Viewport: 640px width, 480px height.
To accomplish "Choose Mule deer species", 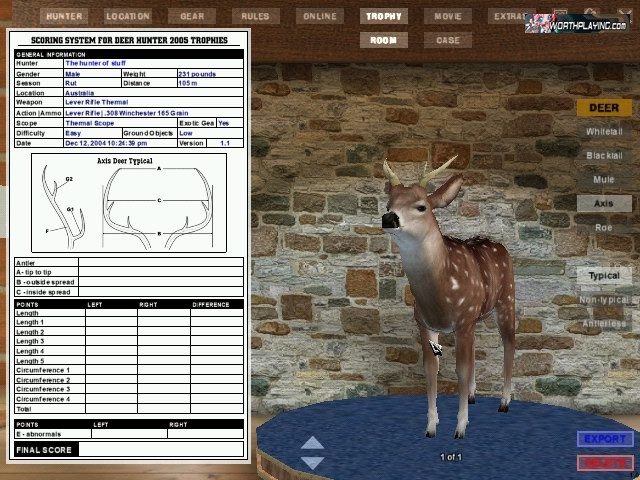I will [603, 179].
